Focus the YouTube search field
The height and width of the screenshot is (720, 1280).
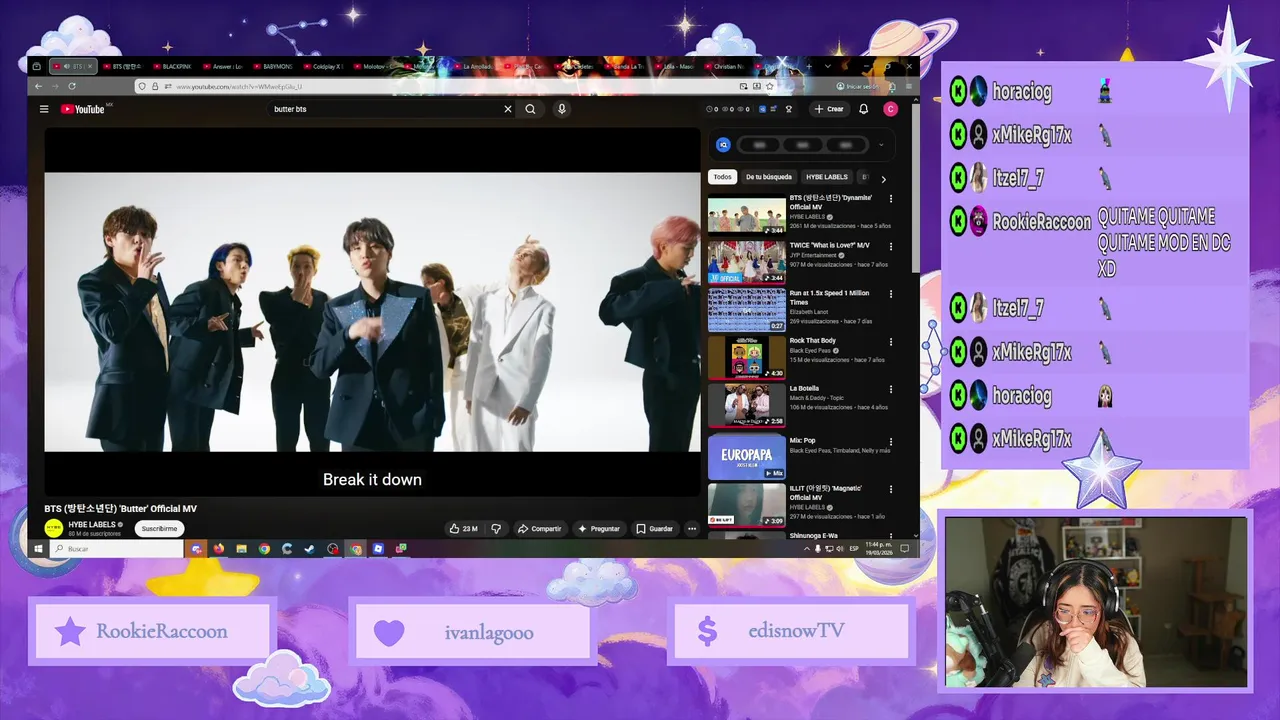(385, 109)
